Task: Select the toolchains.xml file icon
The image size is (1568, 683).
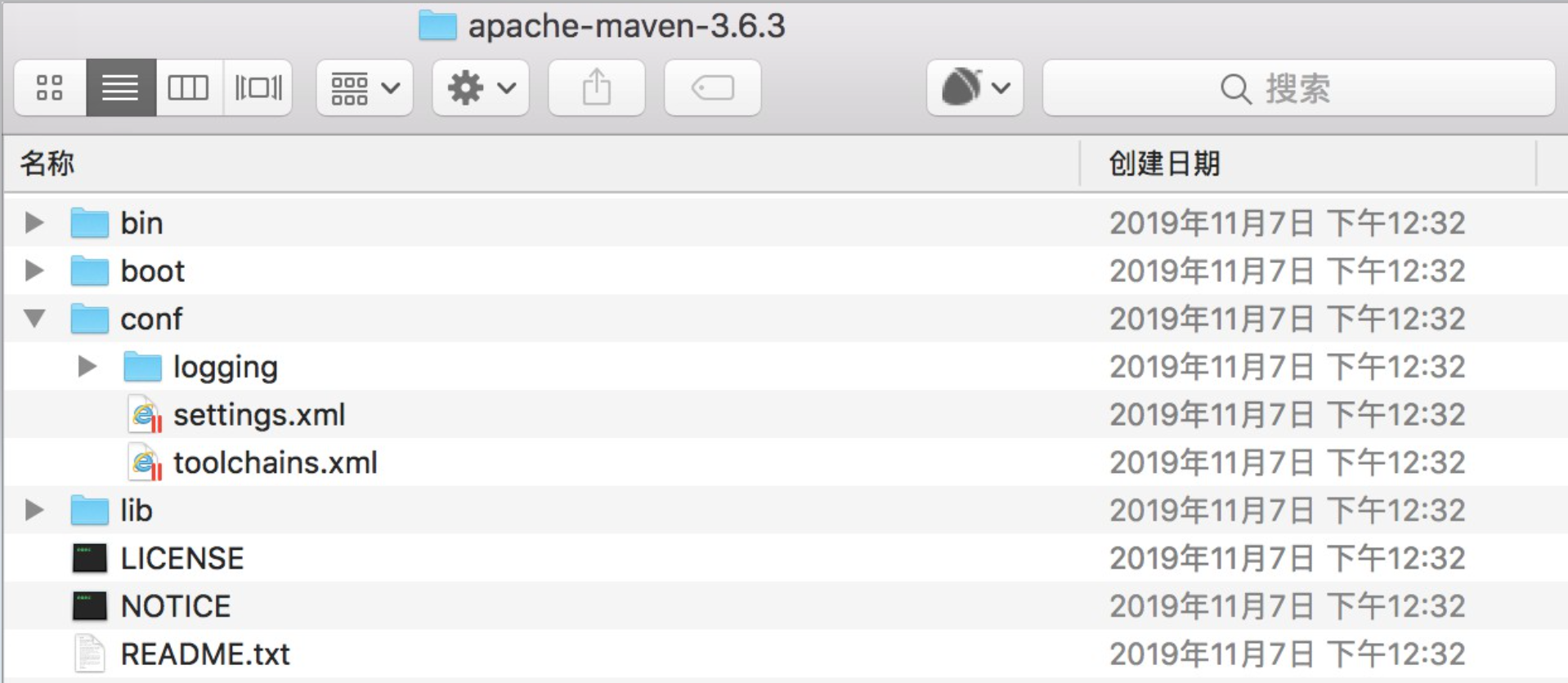Action: (145, 463)
